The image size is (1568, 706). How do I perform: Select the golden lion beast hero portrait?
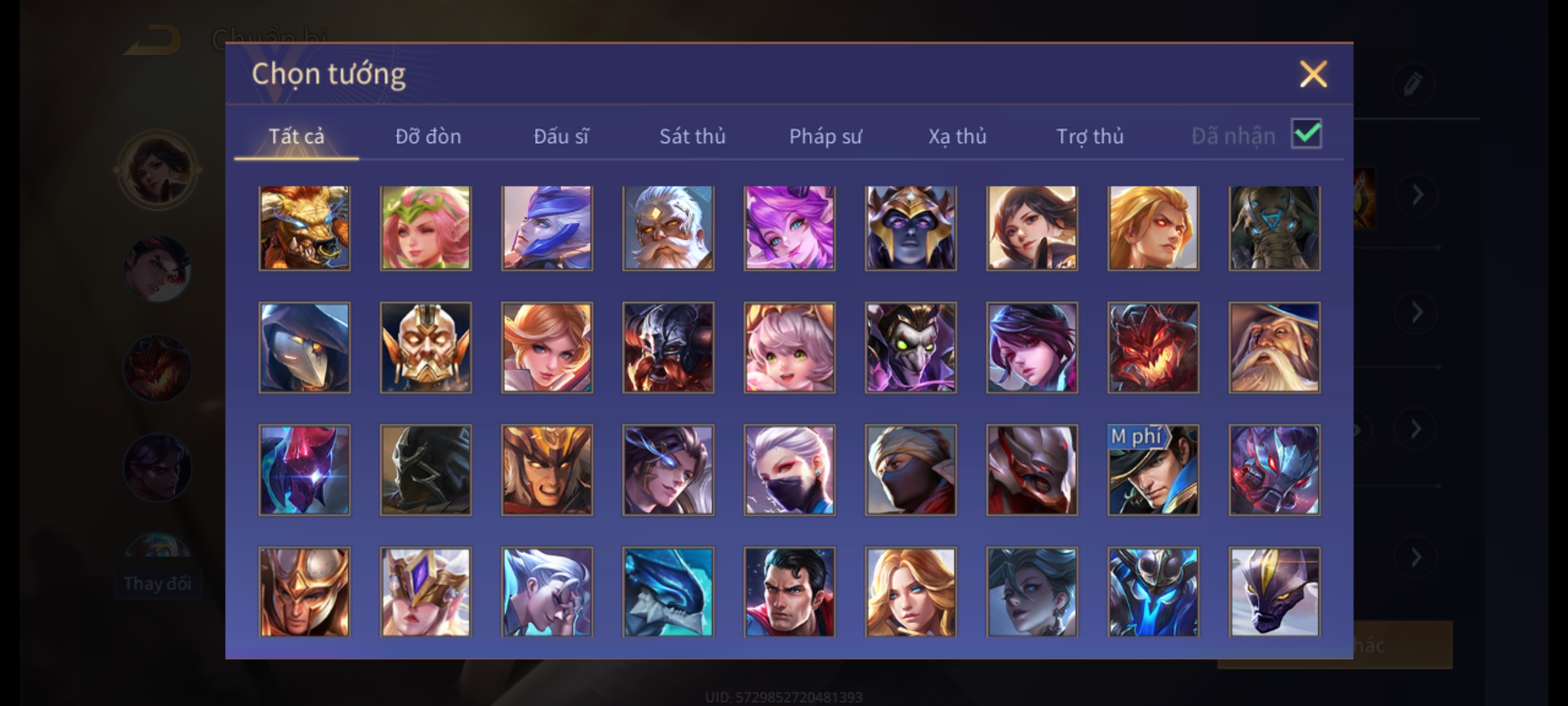(x=304, y=228)
